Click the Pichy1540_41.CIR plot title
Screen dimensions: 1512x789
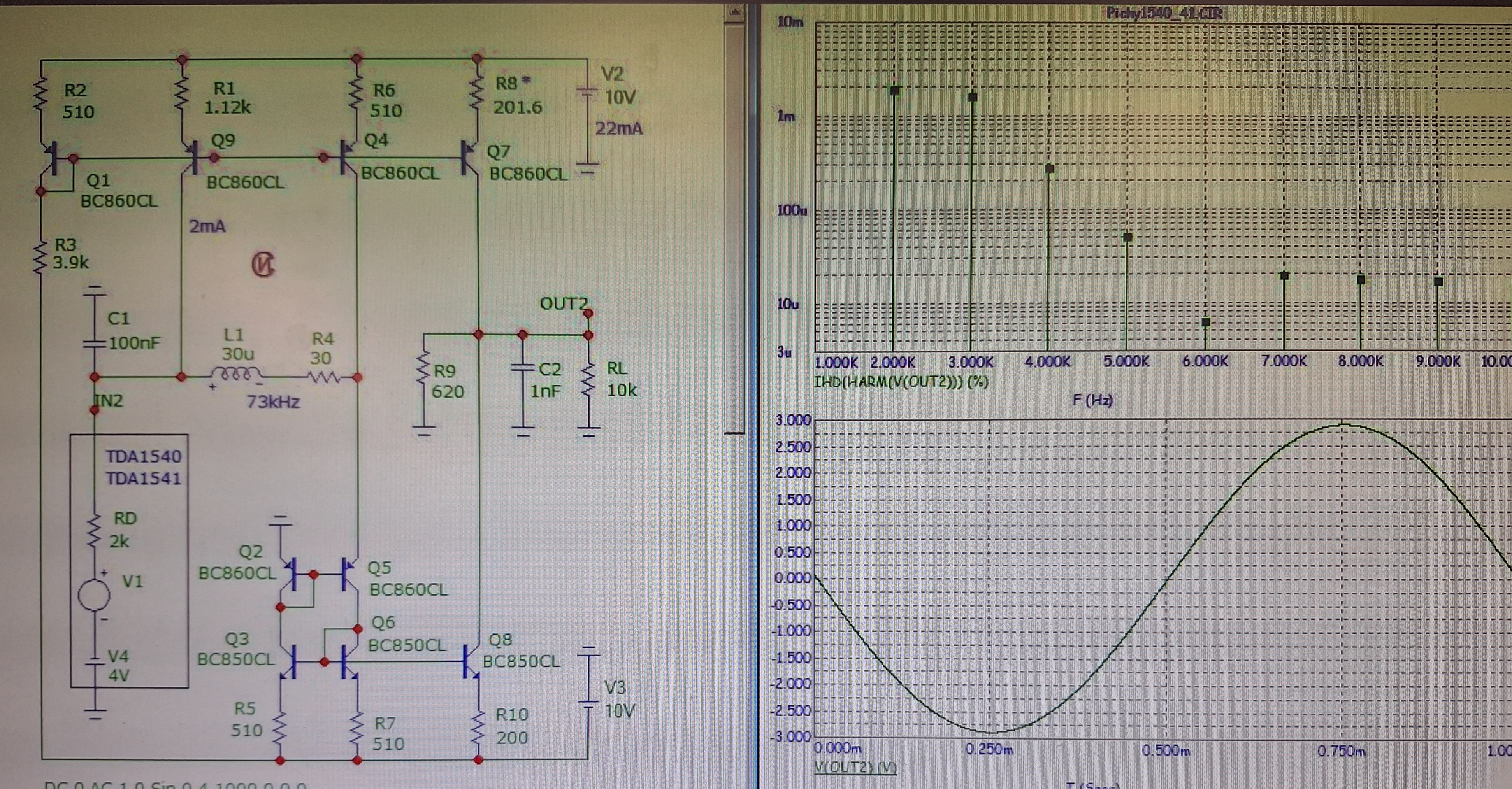coord(1164,12)
